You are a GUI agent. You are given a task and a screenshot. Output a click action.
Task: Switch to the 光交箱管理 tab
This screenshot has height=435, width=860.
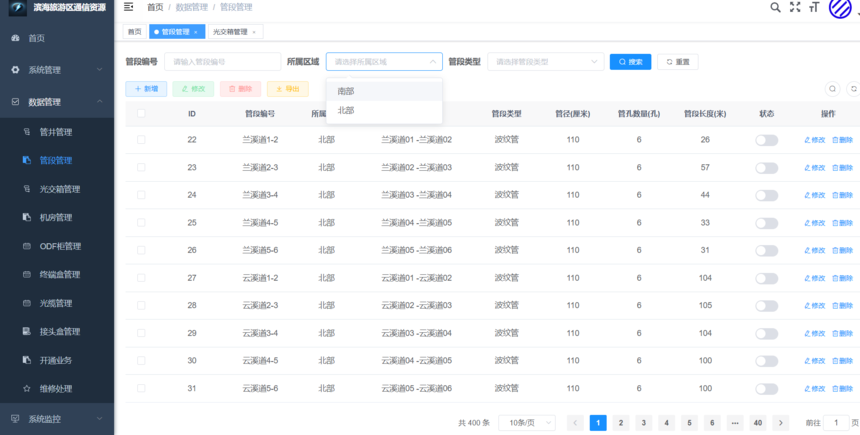(235, 32)
